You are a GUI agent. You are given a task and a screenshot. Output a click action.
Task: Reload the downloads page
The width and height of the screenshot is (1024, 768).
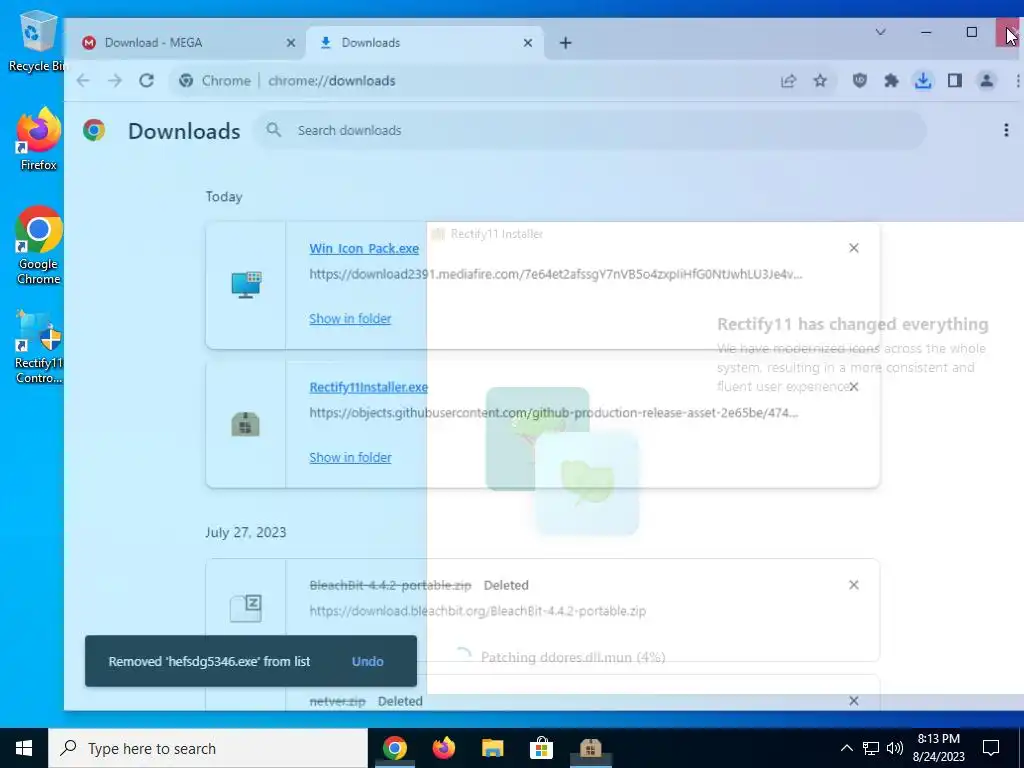146,80
